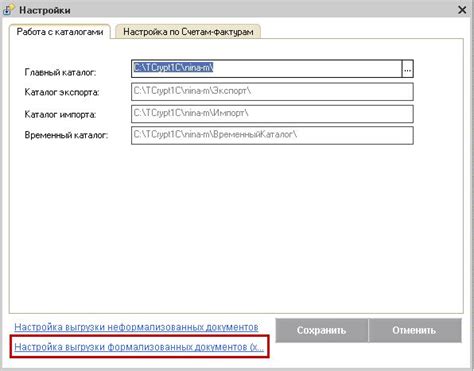
Task: Open Настройка выгрузки неформализованных документов link
Action: click(136, 327)
